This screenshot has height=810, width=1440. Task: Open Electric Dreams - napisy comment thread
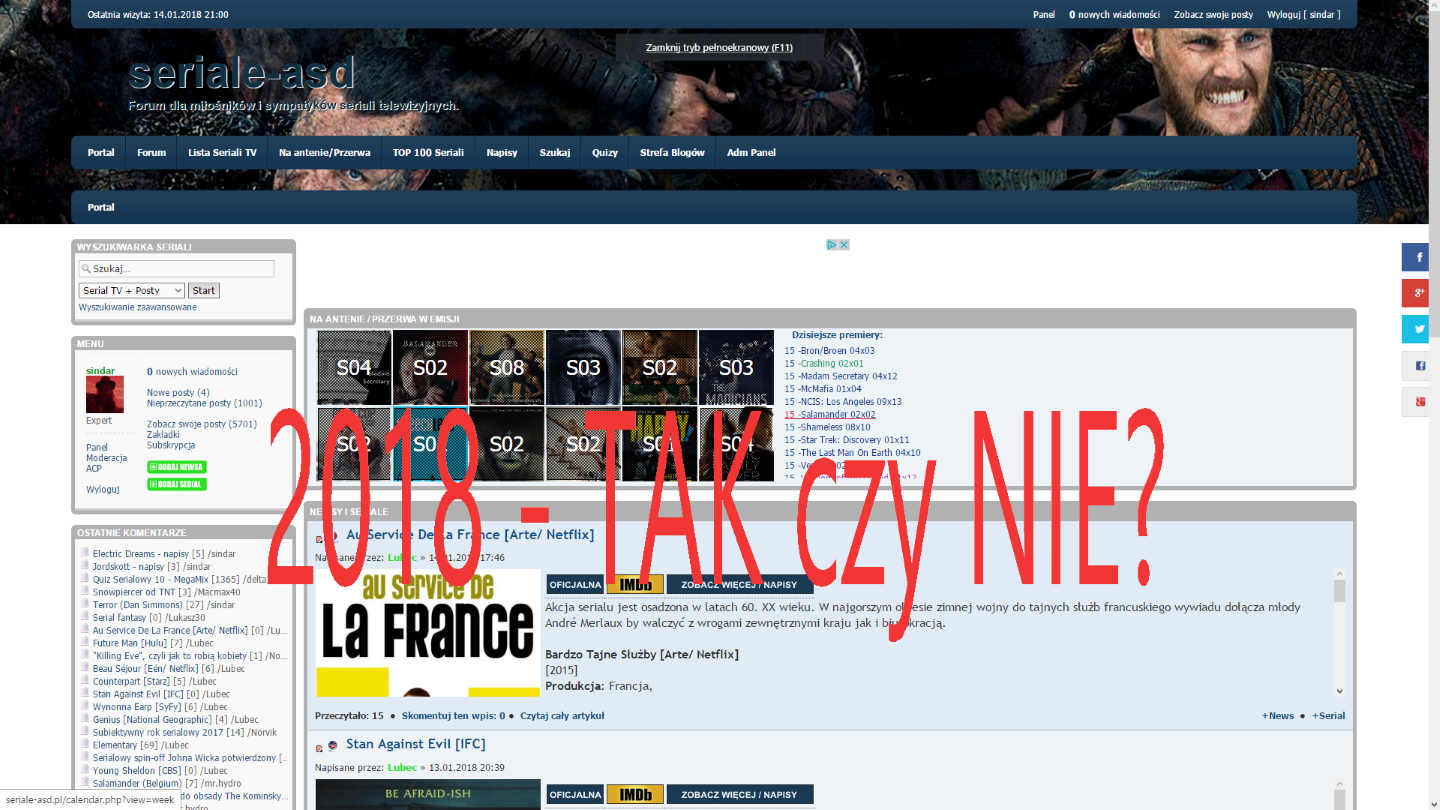click(141, 554)
